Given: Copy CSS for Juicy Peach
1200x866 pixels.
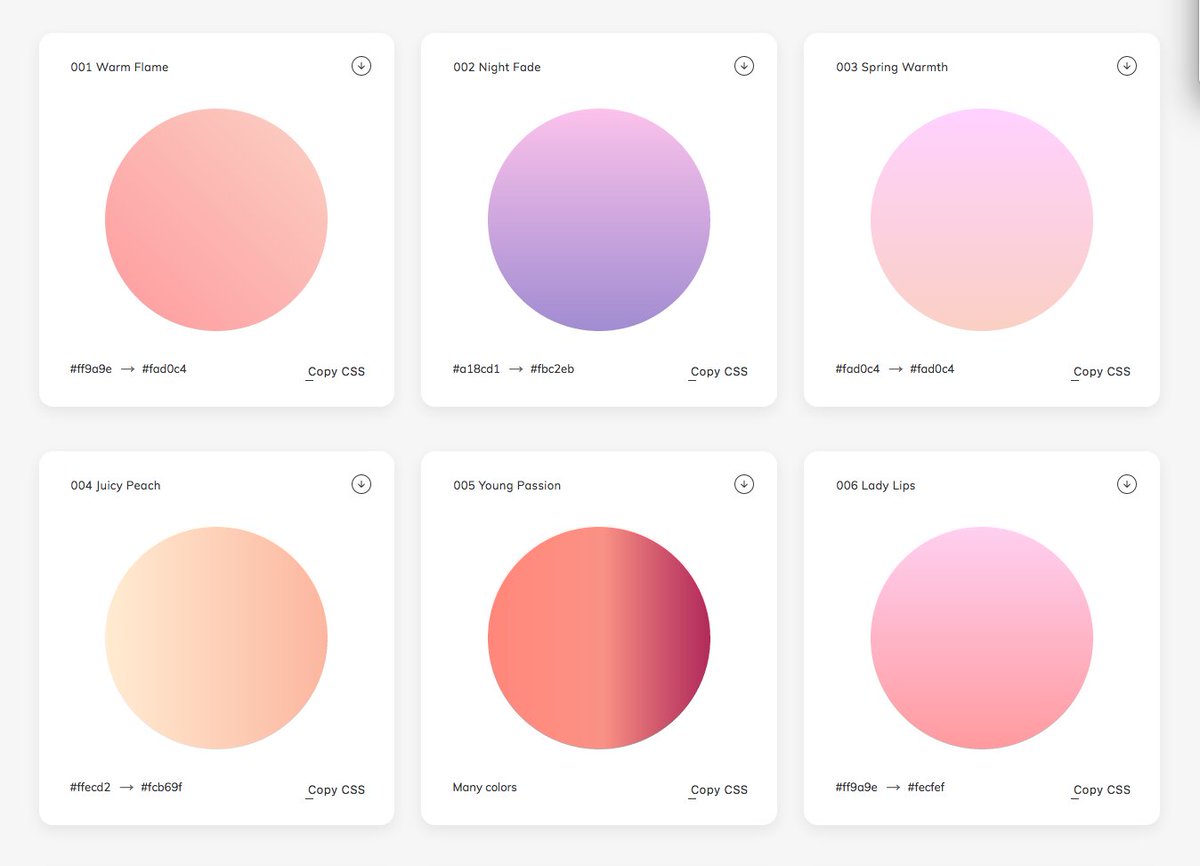Looking at the screenshot, I should (x=336, y=789).
